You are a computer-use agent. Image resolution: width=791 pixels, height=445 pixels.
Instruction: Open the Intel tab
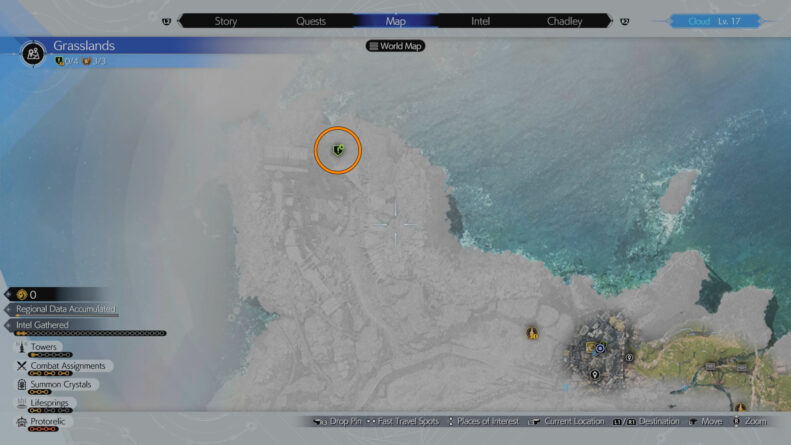pos(480,21)
